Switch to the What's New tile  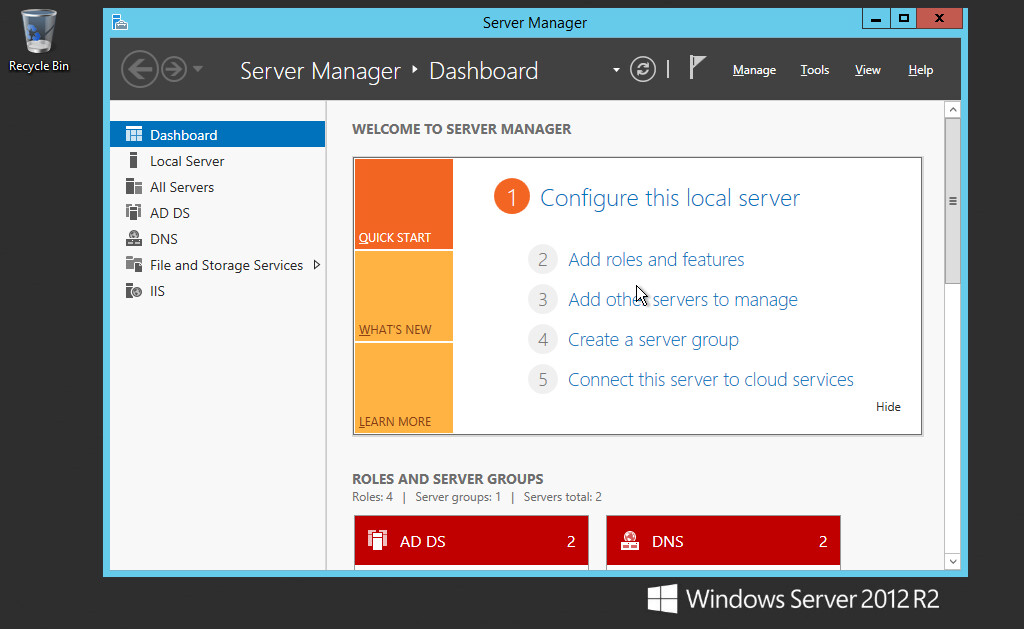(x=404, y=296)
